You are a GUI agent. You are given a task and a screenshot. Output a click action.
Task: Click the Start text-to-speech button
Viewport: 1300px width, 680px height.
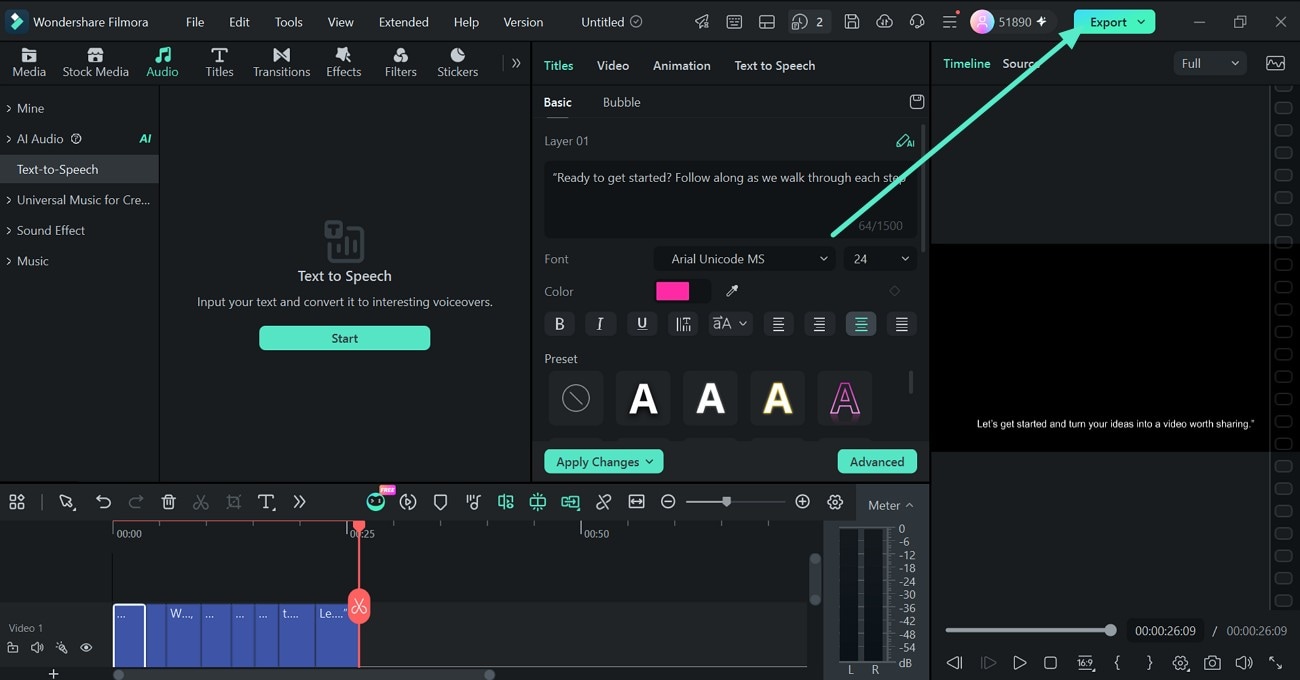[344, 338]
